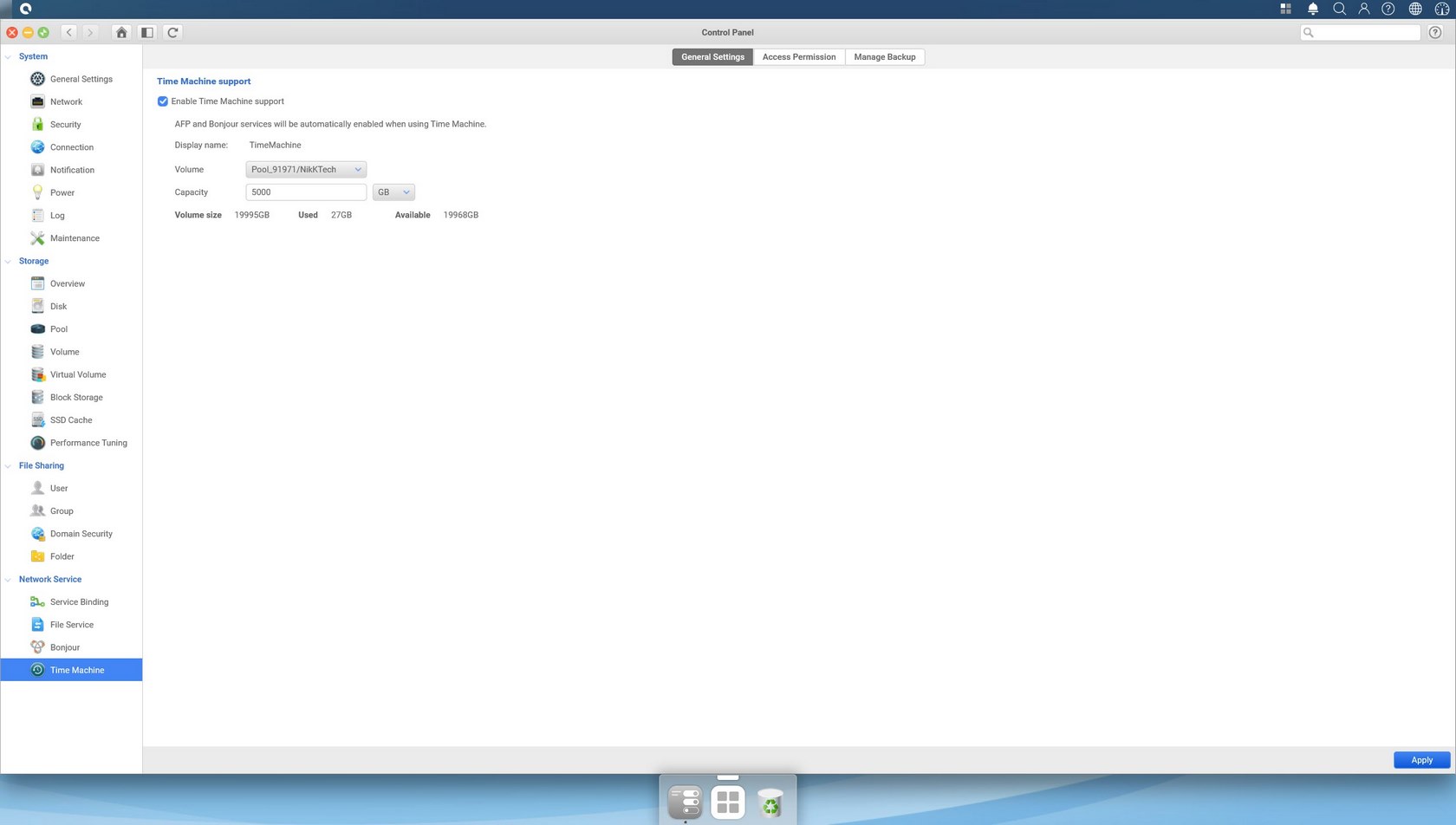Viewport: 1456px width, 825px height.
Task: Collapse the Storage section
Action: pos(8,262)
